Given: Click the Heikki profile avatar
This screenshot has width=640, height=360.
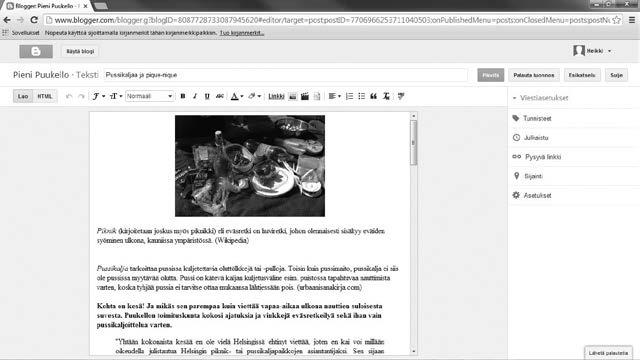Looking at the screenshot, I should 579,51.
